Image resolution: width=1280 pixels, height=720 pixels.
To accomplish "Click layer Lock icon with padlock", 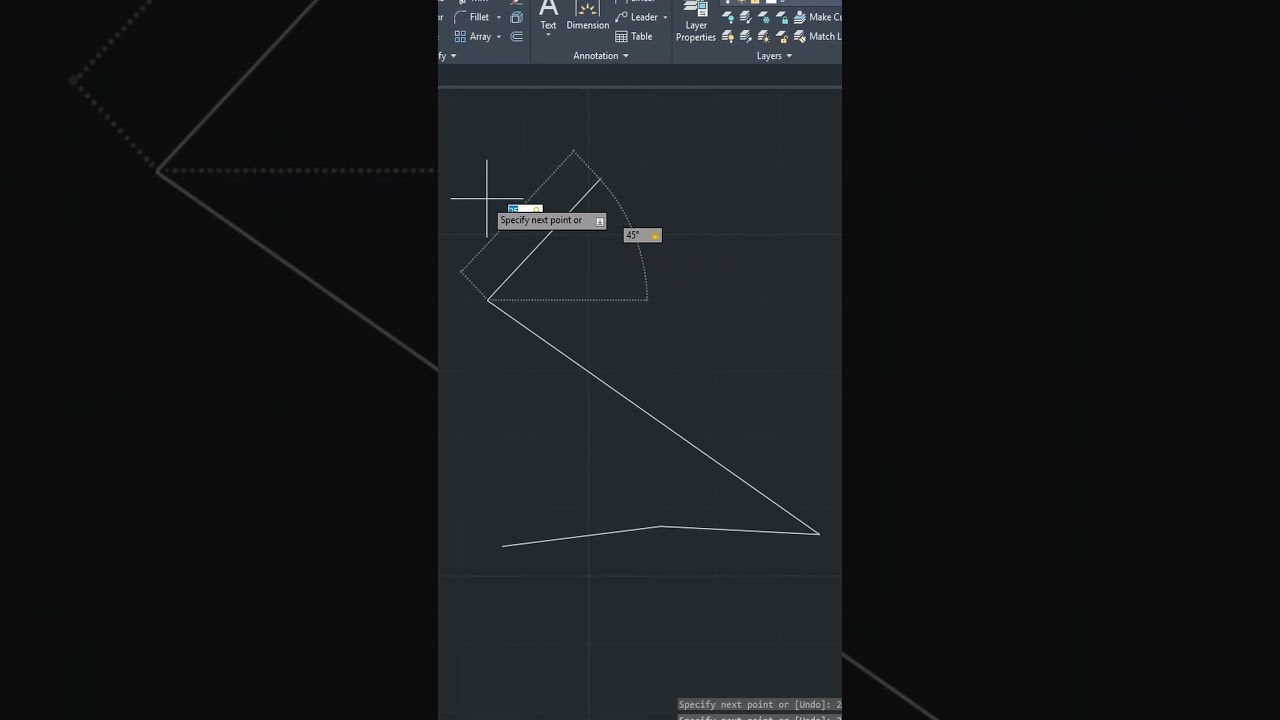I will pyautogui.click(x=782, y=17).
